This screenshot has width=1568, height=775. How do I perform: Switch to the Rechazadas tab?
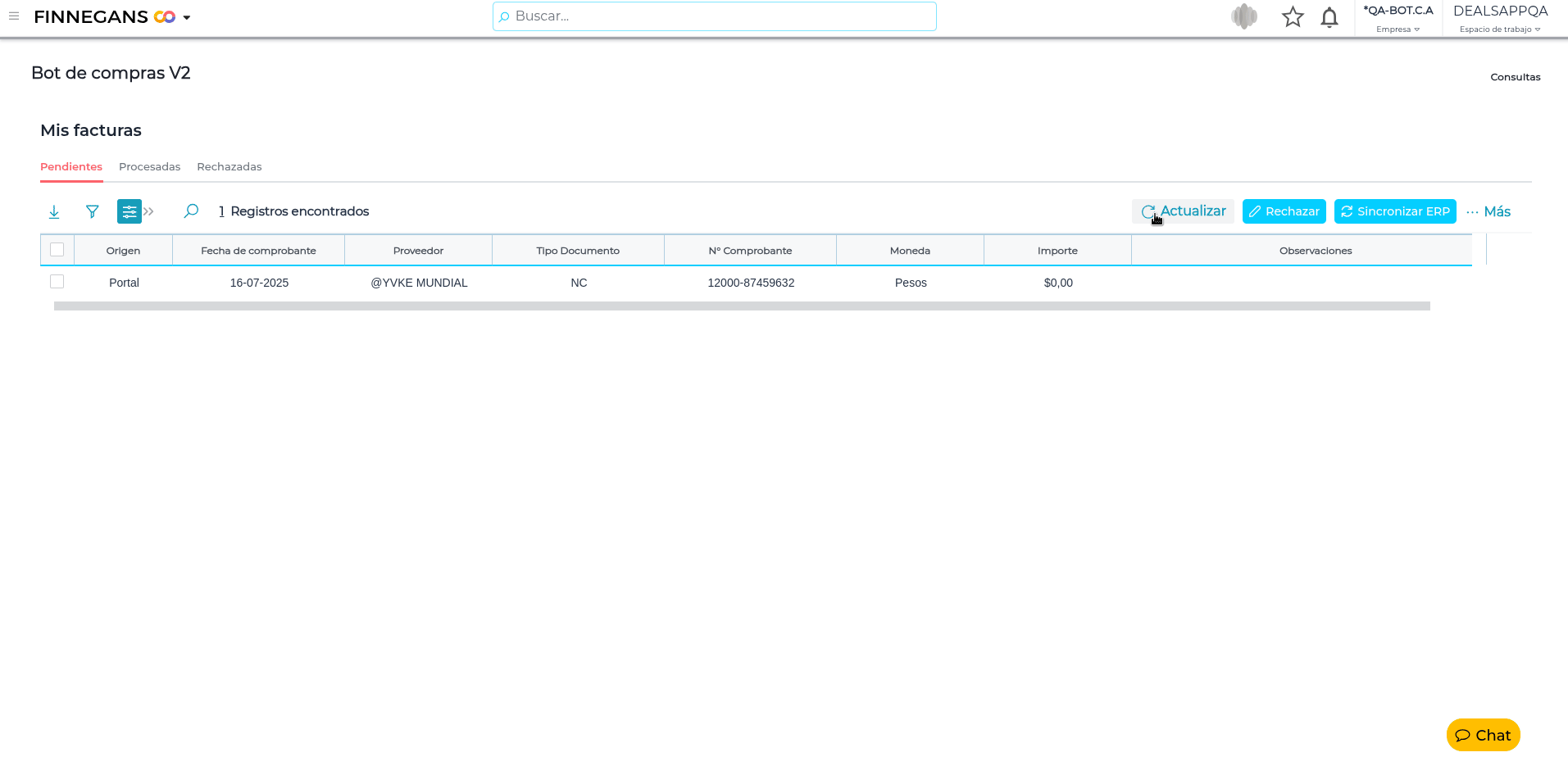230,167
